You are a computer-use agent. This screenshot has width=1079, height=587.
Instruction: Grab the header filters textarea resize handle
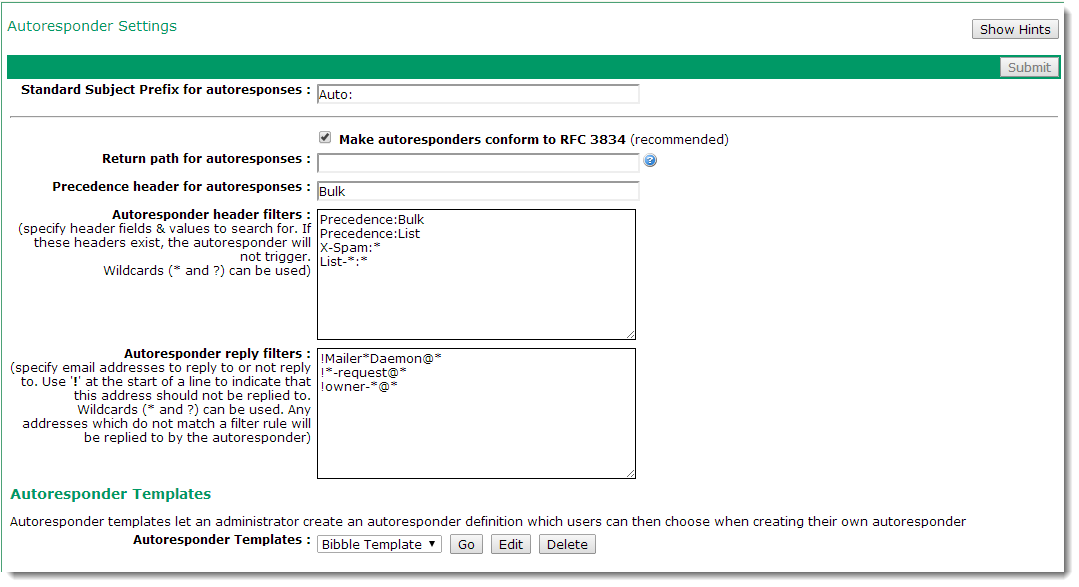click(x=630, y=334)
